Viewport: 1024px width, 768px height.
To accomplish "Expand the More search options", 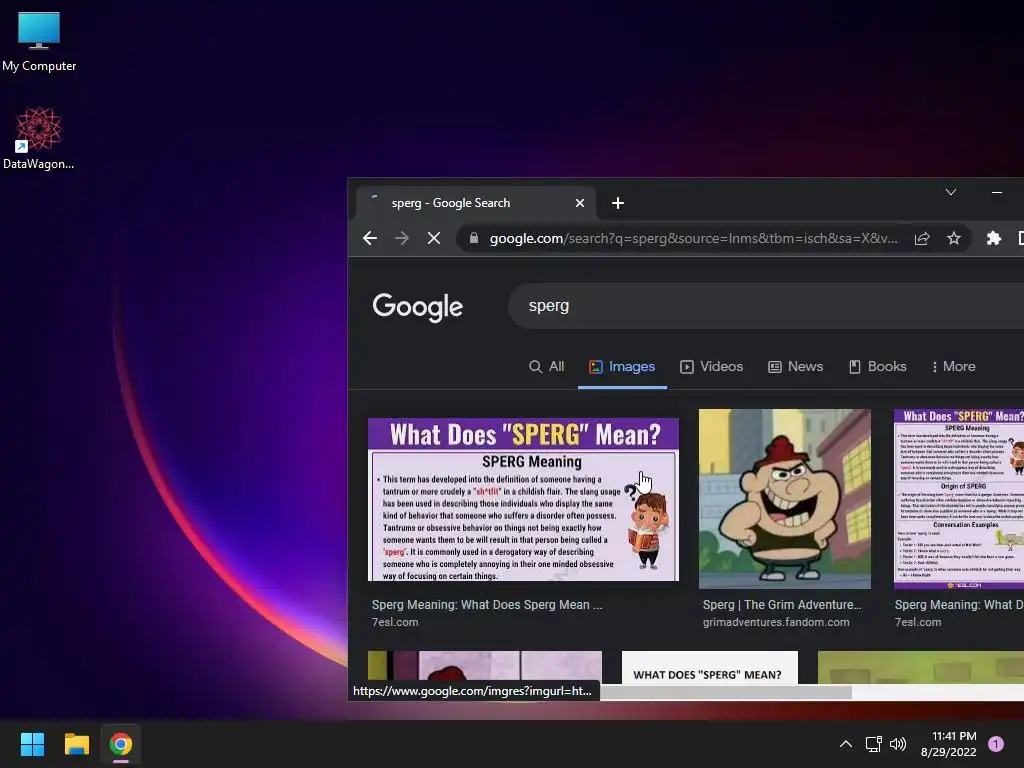I will coord(953,366).
